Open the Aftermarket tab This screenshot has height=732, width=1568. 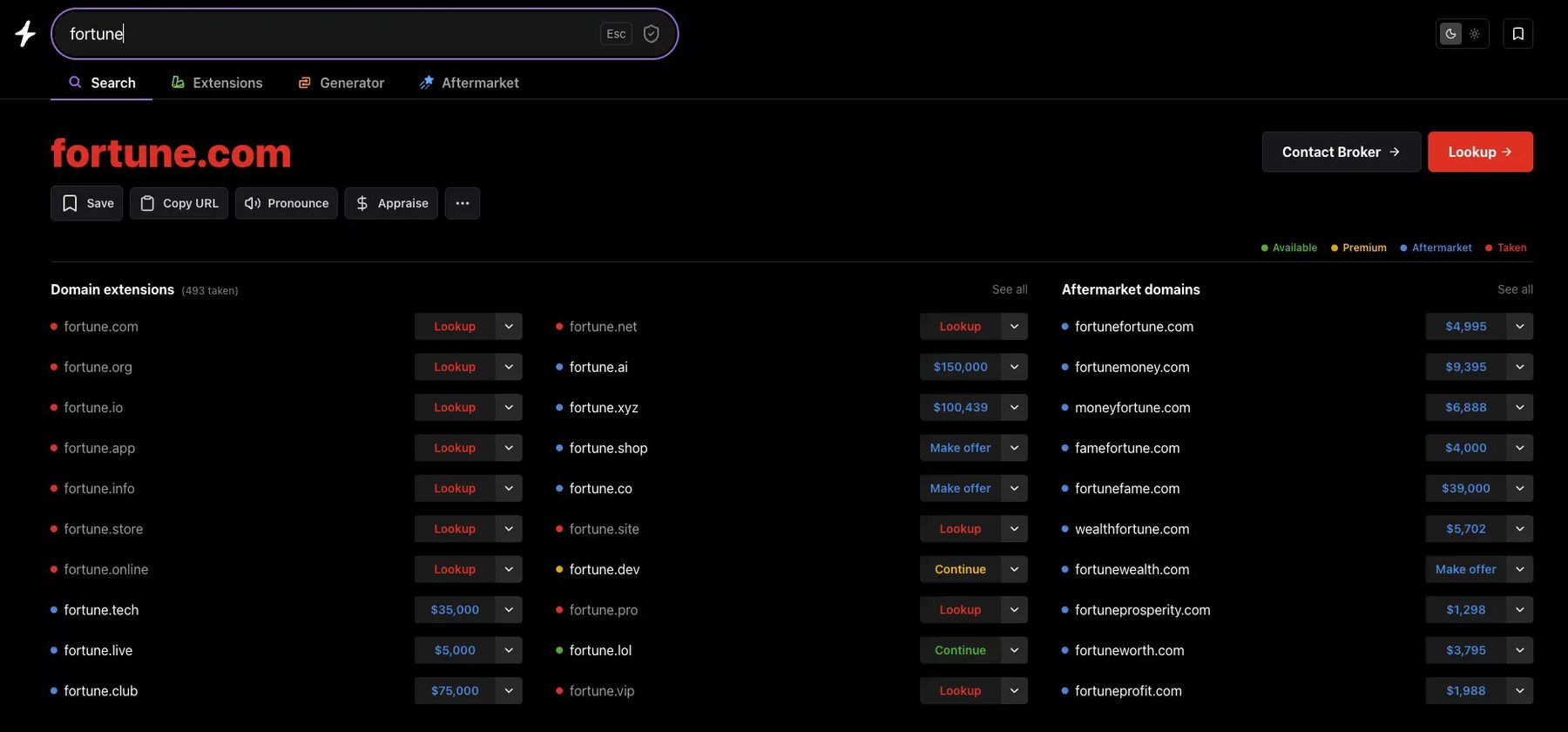[x=469, y=83]
